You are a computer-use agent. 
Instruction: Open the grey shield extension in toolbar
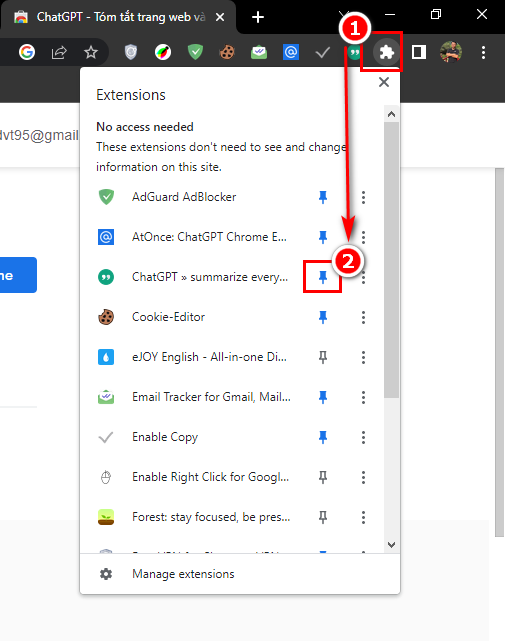click(x=130, y=52)
